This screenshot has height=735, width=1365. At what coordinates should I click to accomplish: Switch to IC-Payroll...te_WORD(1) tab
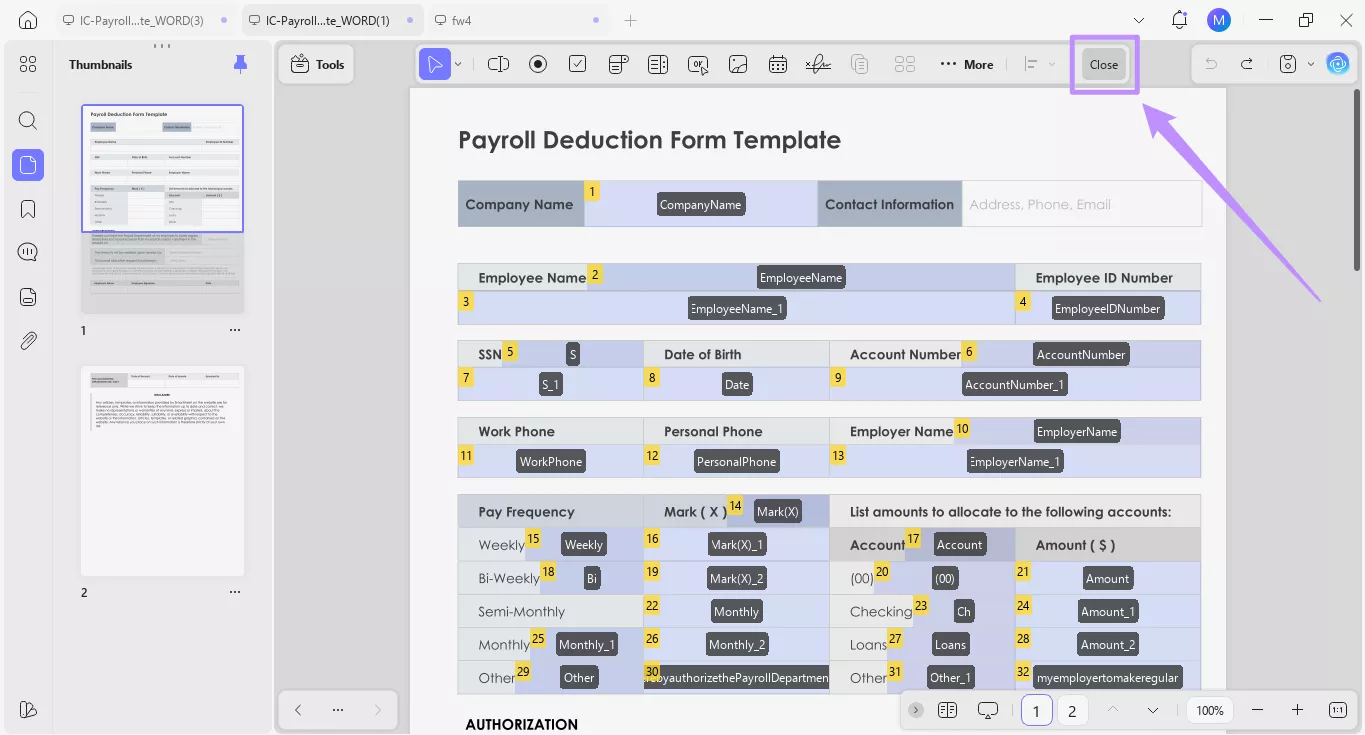[x=330, y=20]
